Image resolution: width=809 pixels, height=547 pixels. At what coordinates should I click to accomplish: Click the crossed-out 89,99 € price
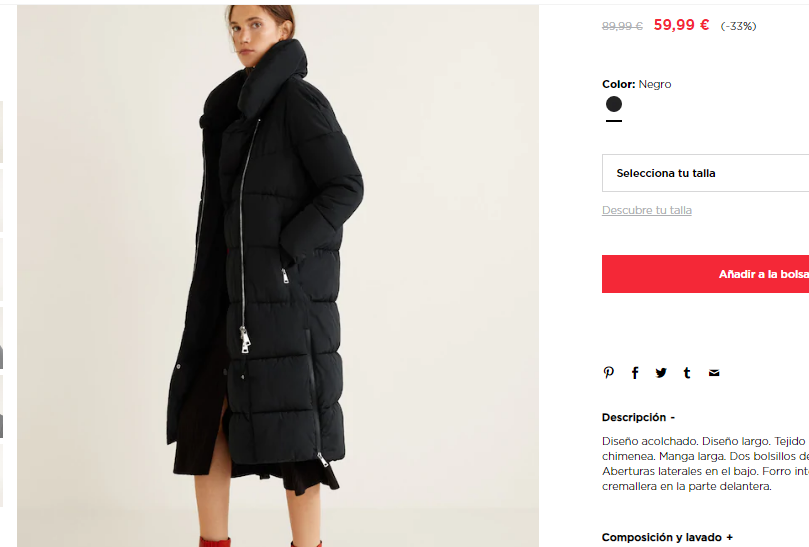[x=622, y=26]
